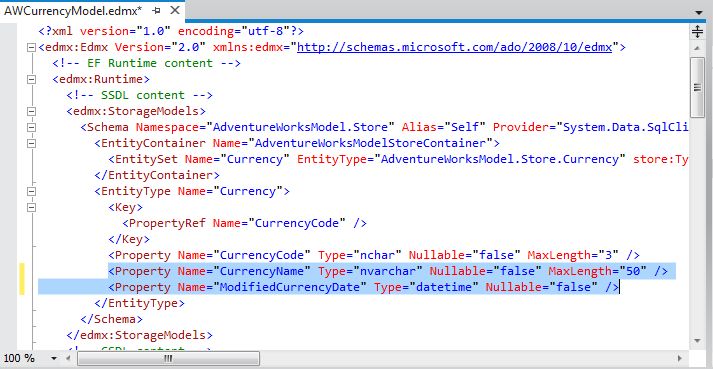Collapse the Key element
The width and height of the screenshot is (713, 369).
[31, 207]
